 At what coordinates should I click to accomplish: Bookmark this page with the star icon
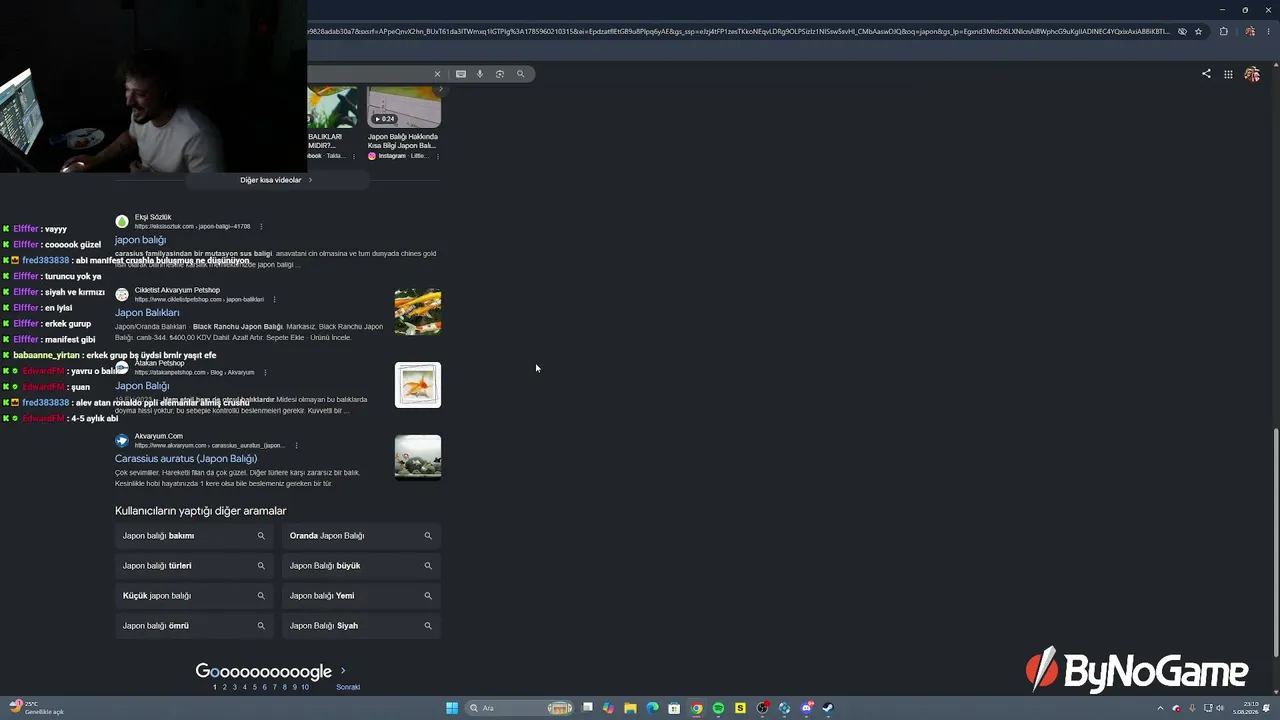(1198, 31)
